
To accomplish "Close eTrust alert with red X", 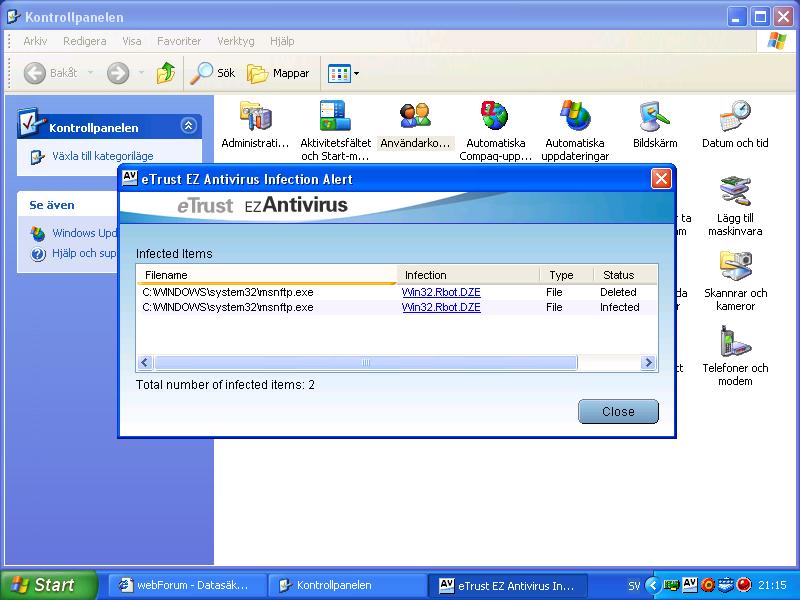I will click(661, 179).
